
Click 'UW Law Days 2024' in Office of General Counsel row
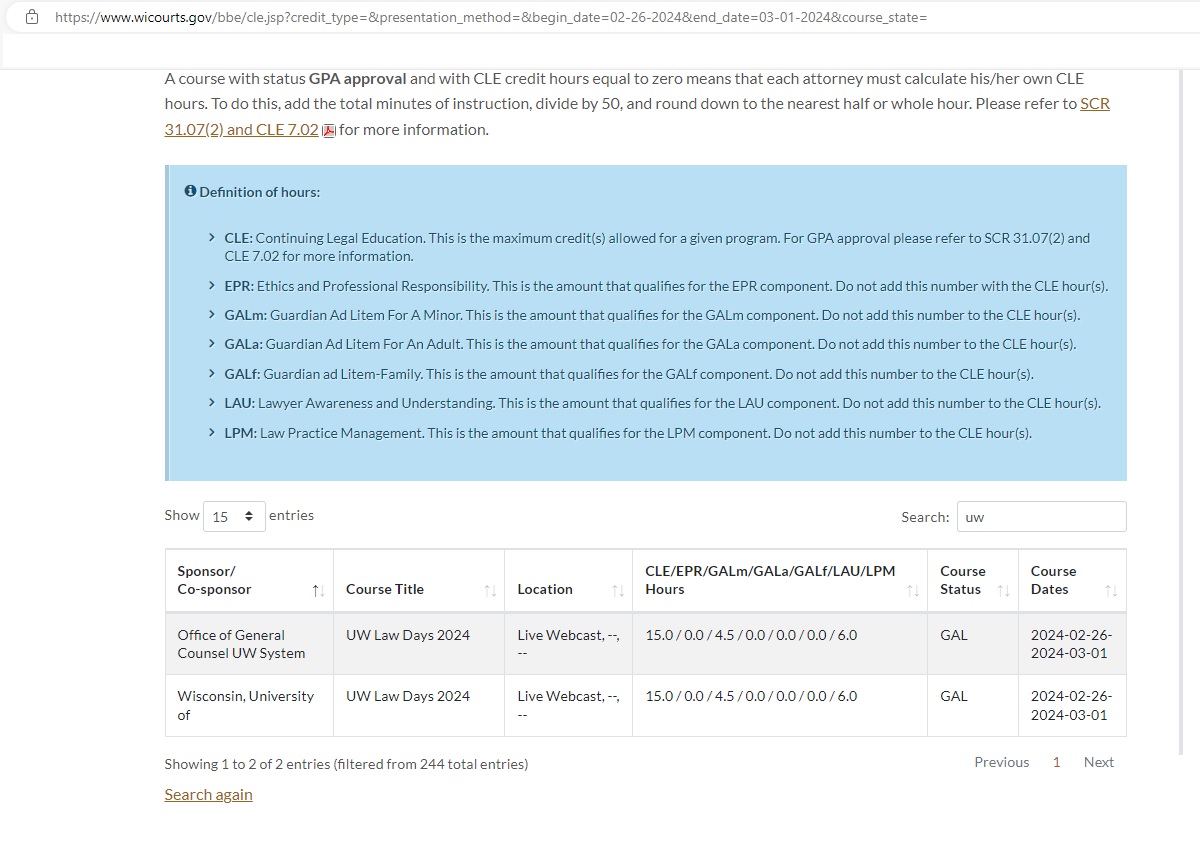(407, 635)
